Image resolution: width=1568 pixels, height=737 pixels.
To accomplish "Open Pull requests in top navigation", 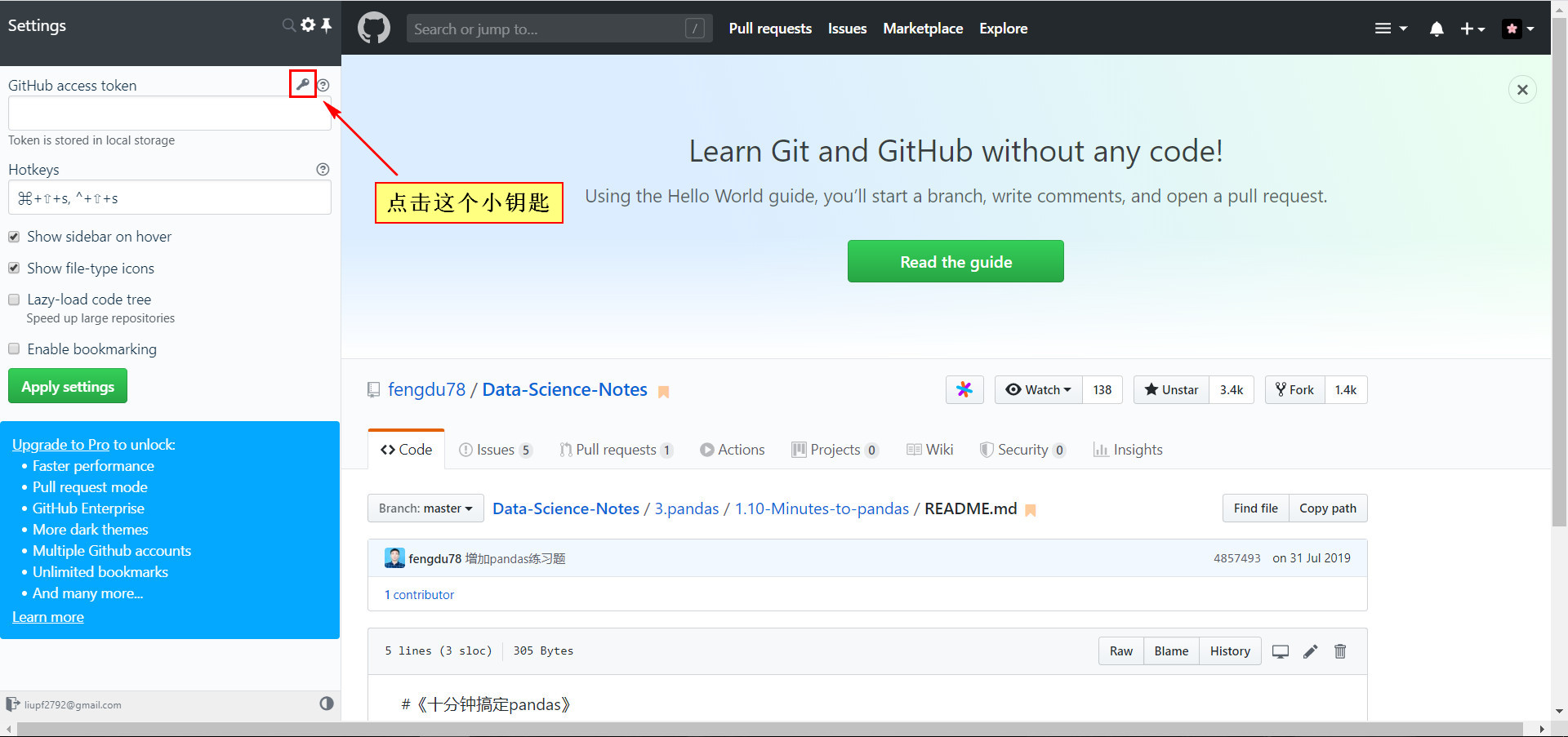I will click(x=770, y=29).
